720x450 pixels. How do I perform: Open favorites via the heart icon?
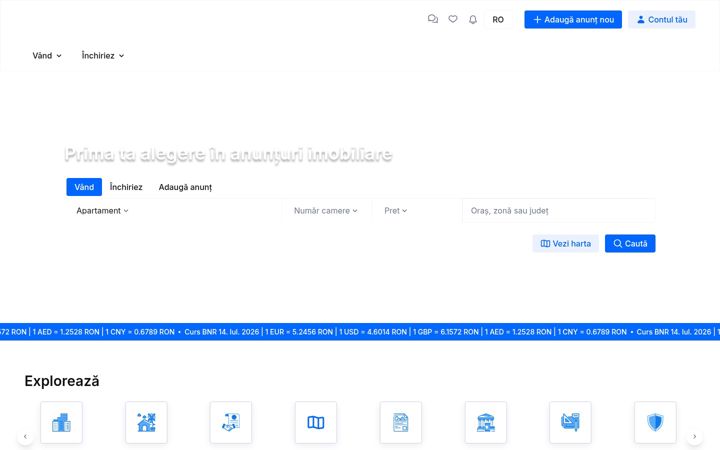coord(453,19)
